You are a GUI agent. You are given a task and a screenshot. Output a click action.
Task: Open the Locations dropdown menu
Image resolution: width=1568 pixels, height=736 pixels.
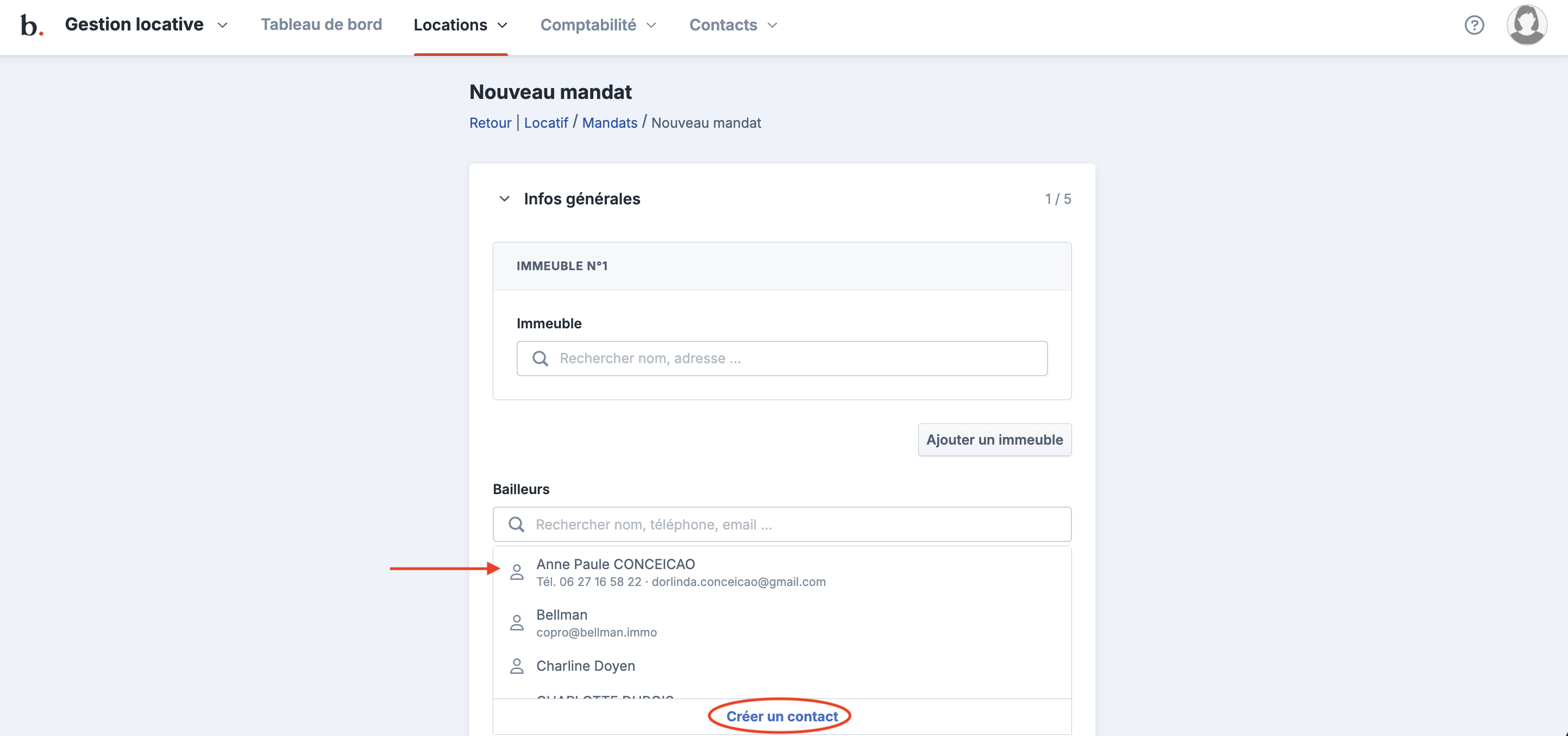[x=460, y=25]
